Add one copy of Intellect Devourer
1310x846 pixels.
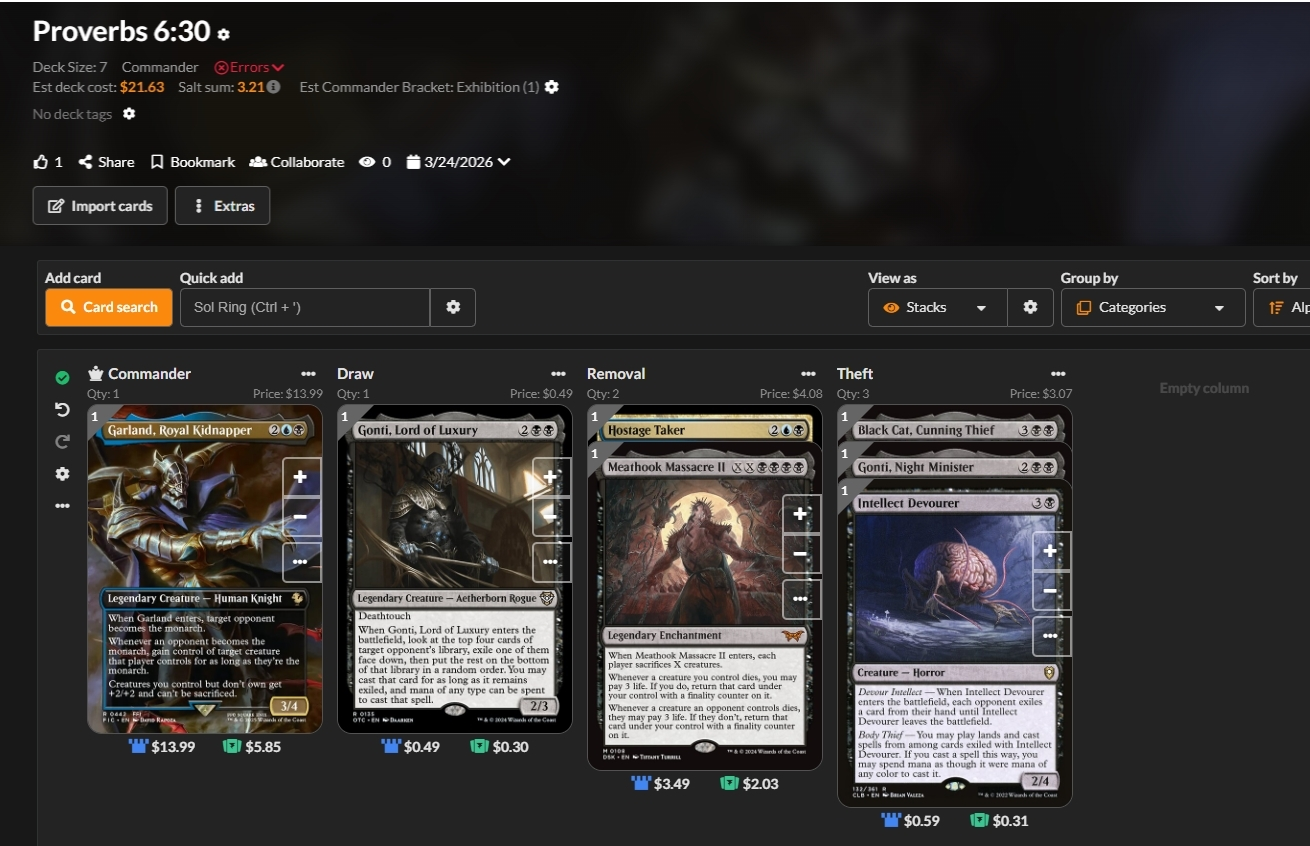1051,551
